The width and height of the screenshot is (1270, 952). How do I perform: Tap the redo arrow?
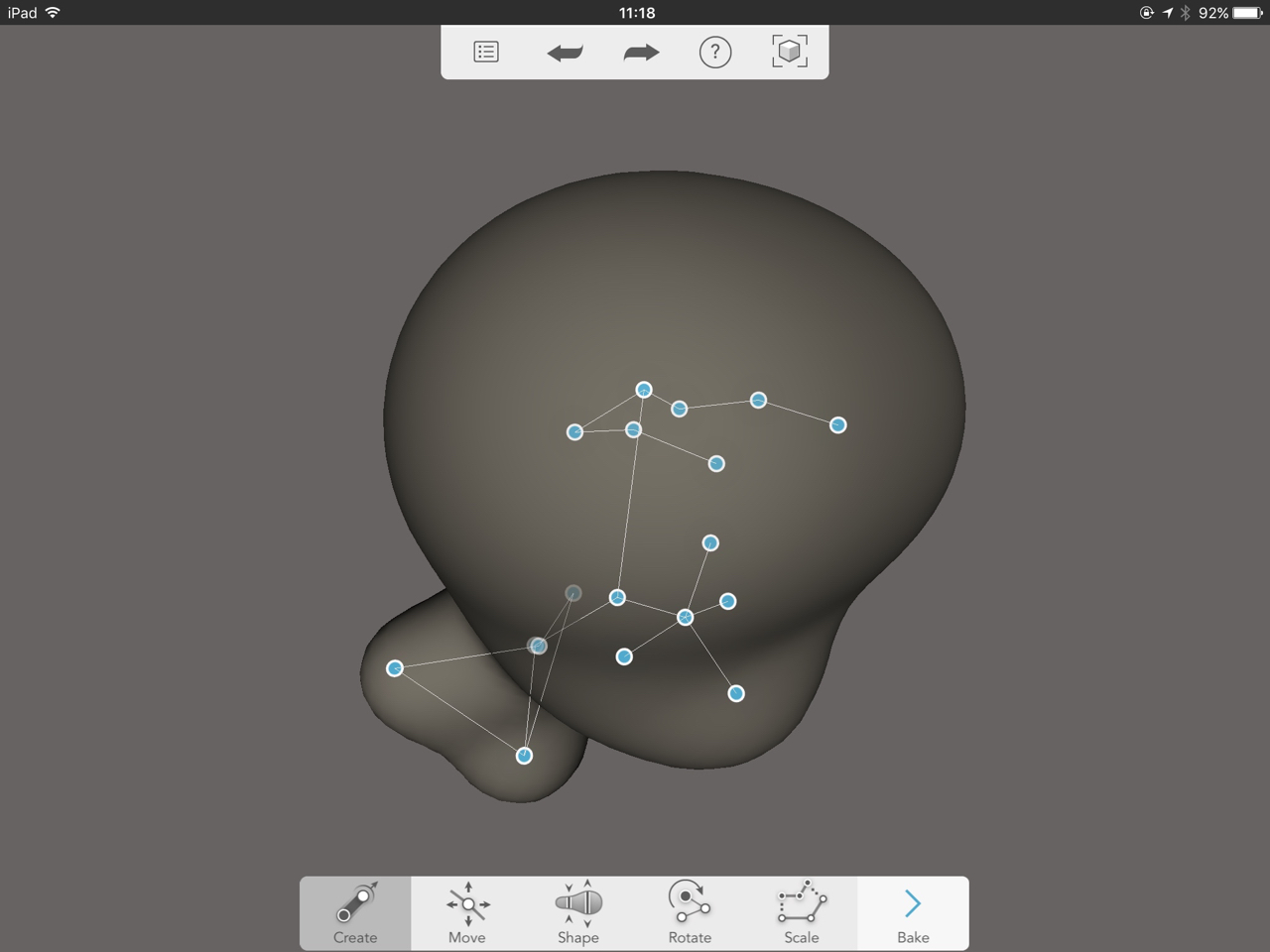(641, 53)
